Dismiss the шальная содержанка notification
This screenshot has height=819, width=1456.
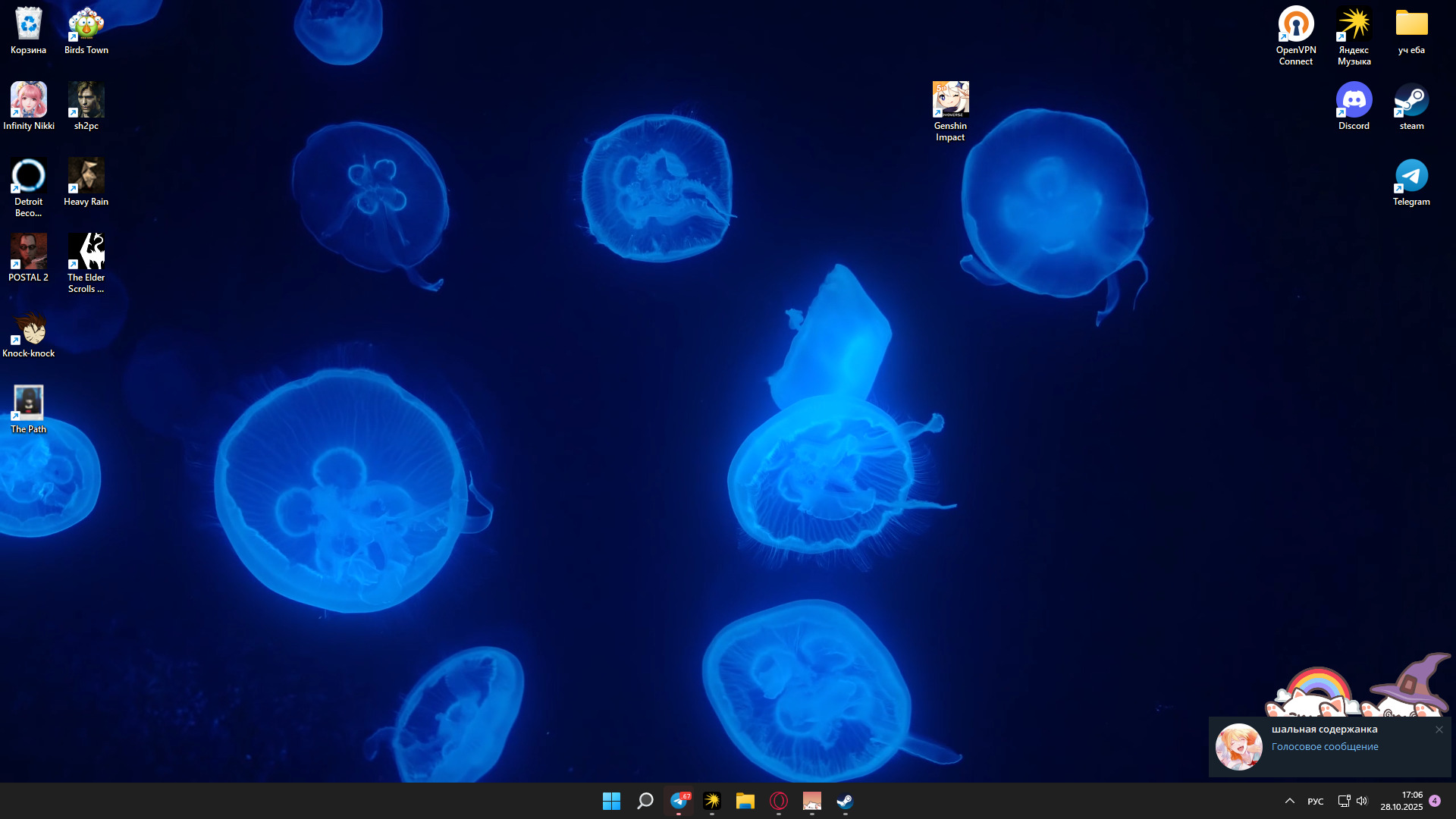(x=1439, y=730)
